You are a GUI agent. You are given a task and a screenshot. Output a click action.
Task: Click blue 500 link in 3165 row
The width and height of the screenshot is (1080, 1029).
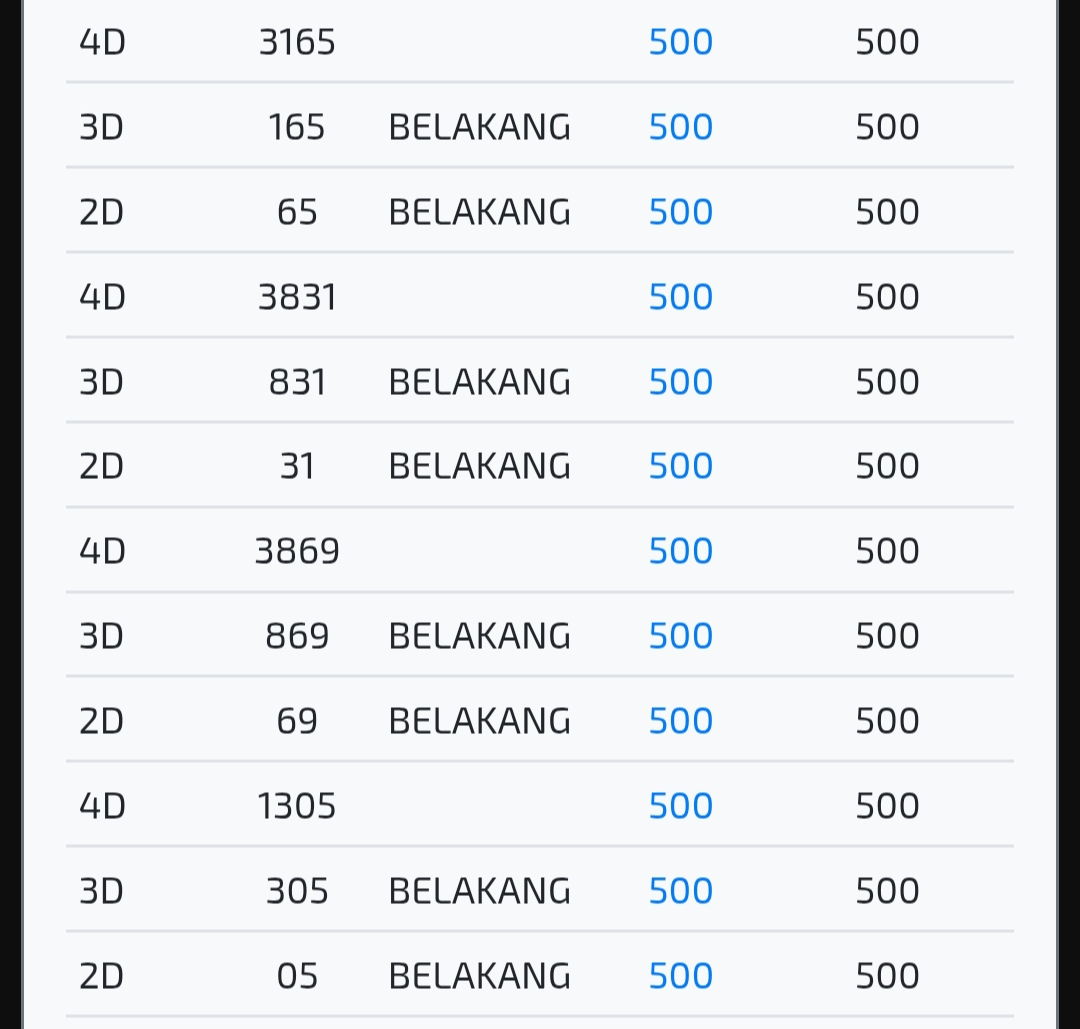tap(681, 42)
